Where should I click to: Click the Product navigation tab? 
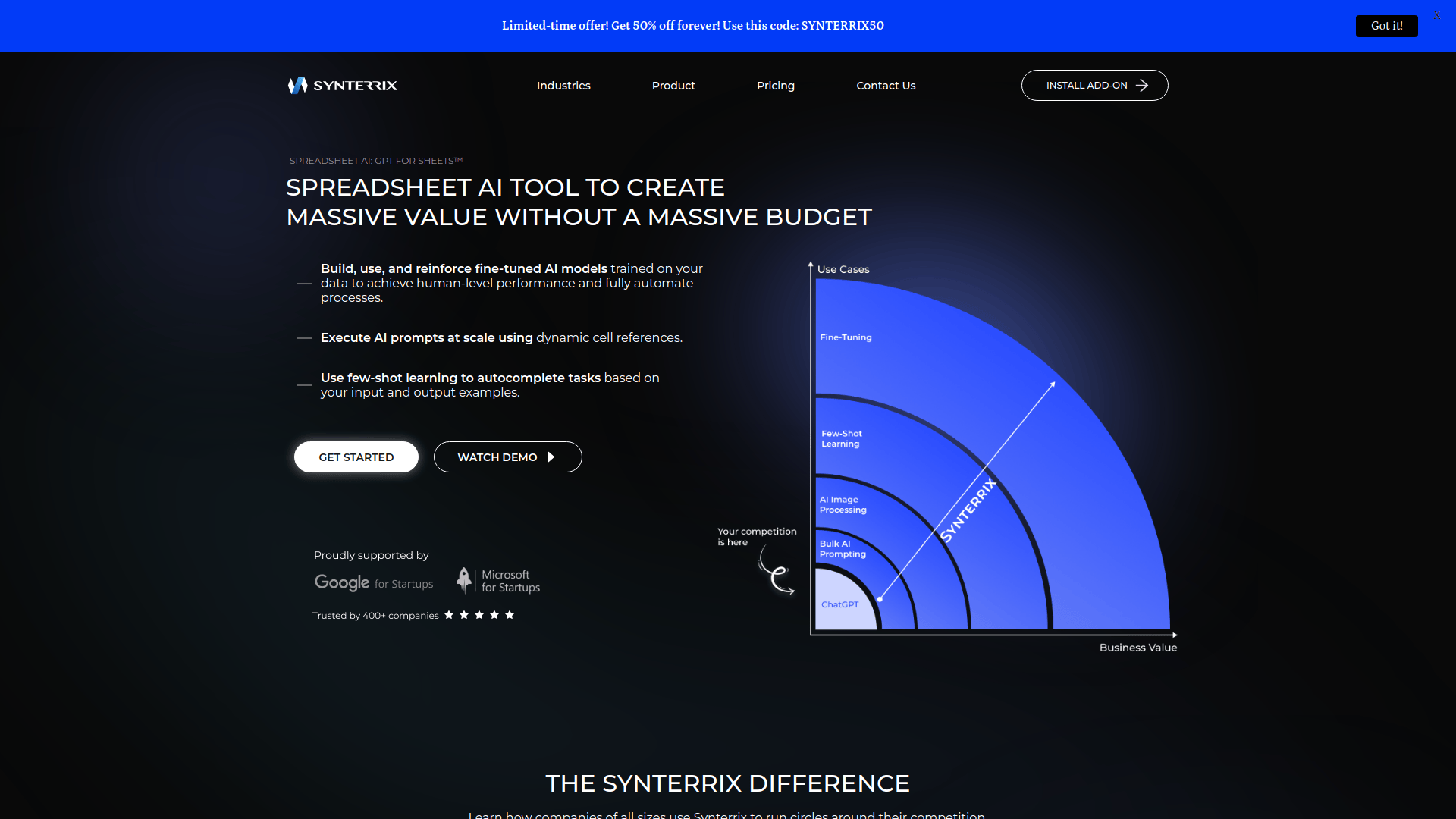coord(673,85)
